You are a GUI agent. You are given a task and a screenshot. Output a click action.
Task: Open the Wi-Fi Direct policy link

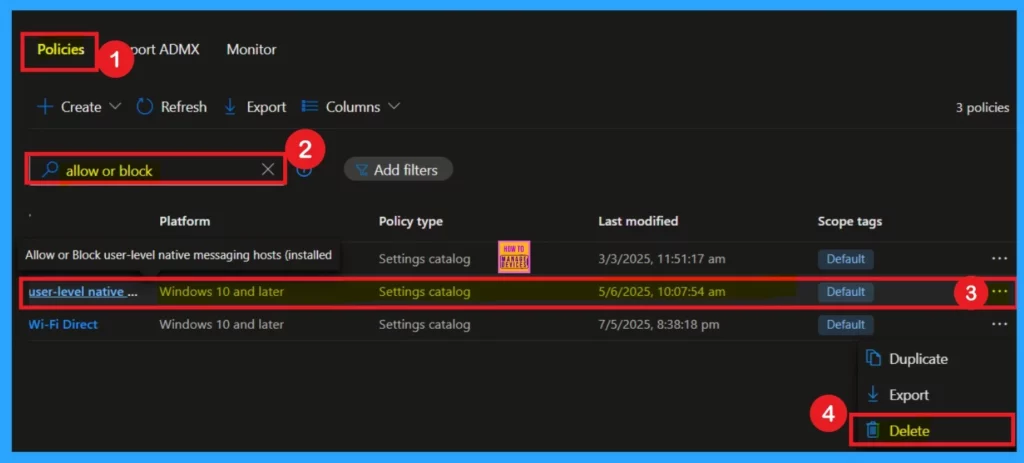[x=63, y=325]
